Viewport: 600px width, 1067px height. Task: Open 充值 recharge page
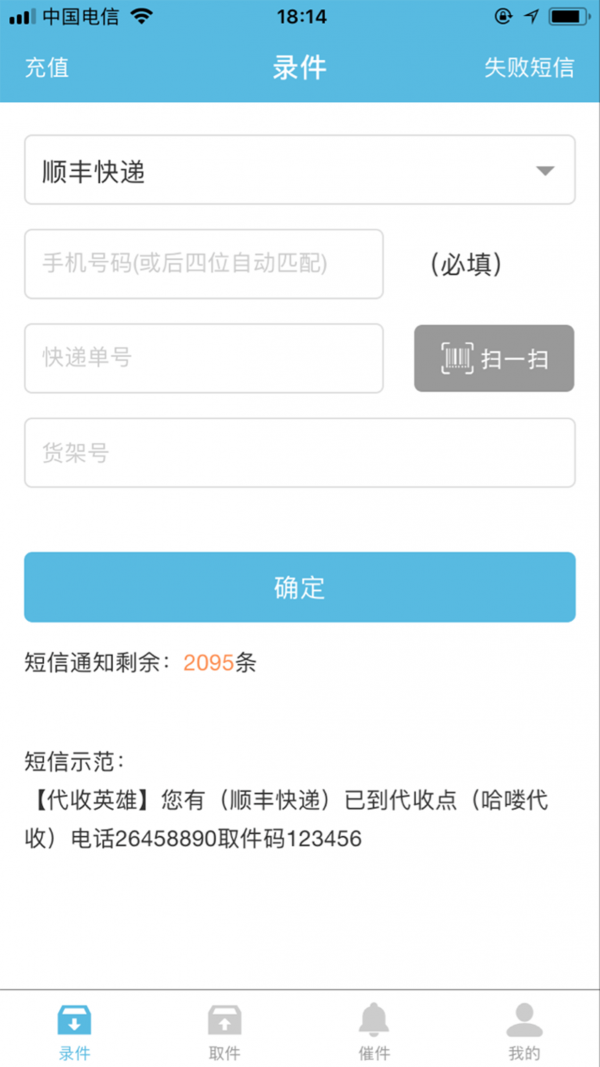[47, 68]
